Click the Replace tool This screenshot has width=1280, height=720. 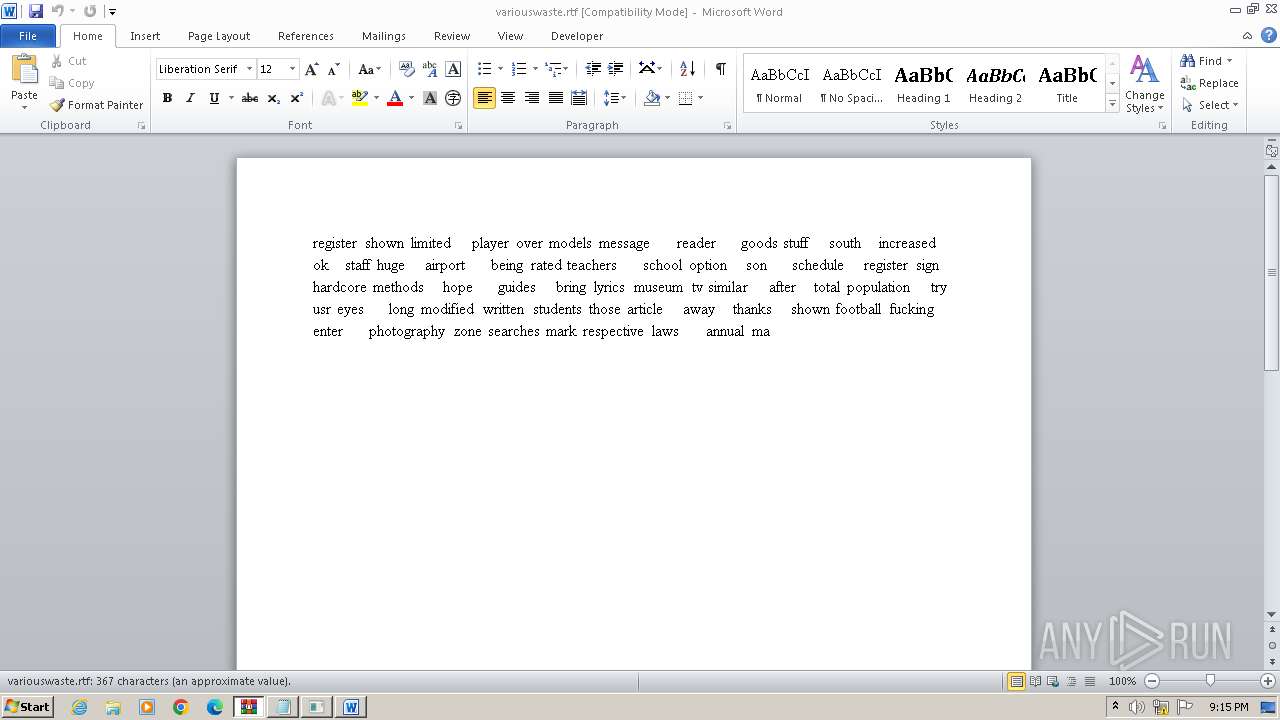1210,83
